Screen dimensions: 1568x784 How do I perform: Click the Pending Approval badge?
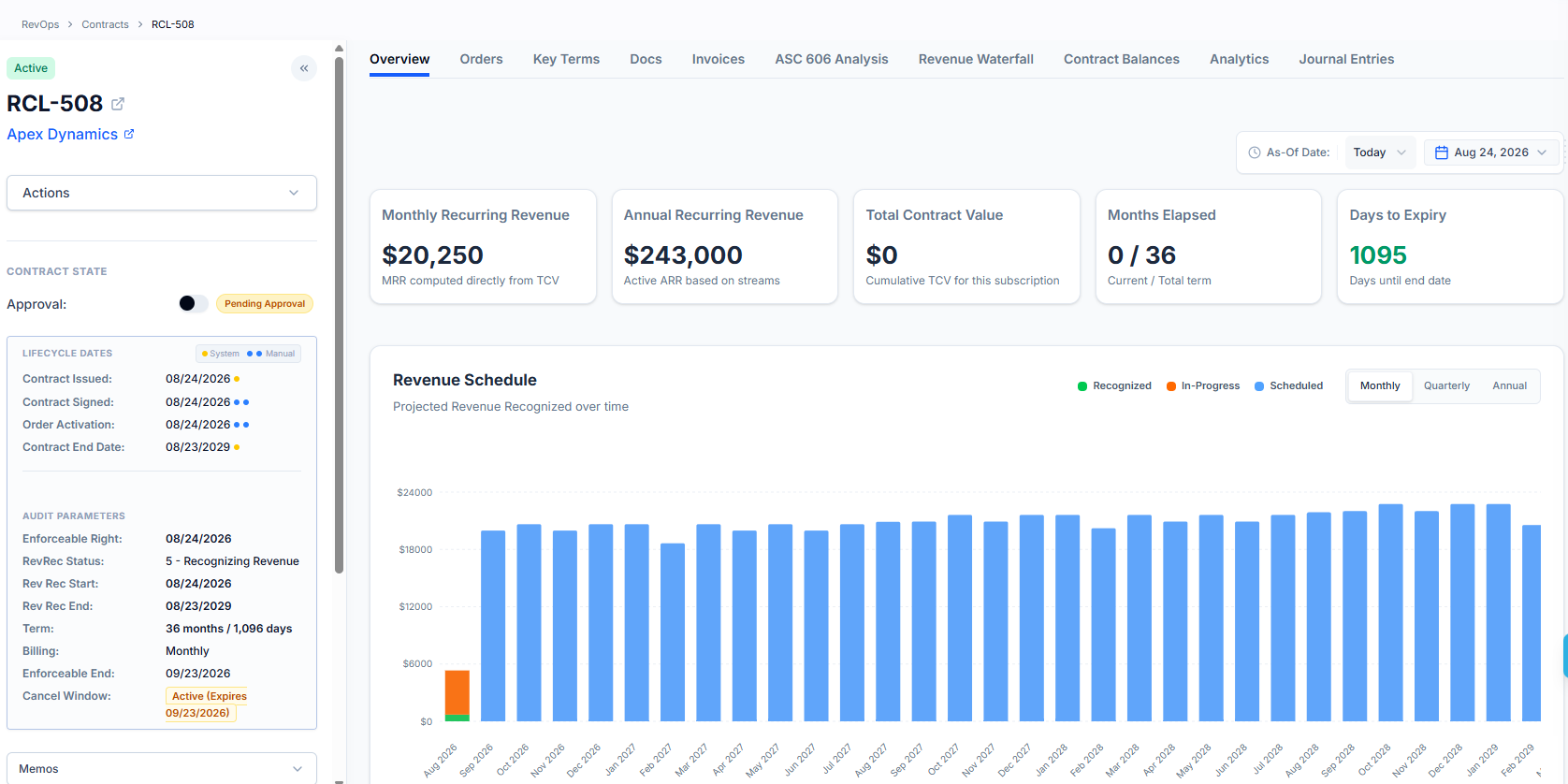point(265,303)
